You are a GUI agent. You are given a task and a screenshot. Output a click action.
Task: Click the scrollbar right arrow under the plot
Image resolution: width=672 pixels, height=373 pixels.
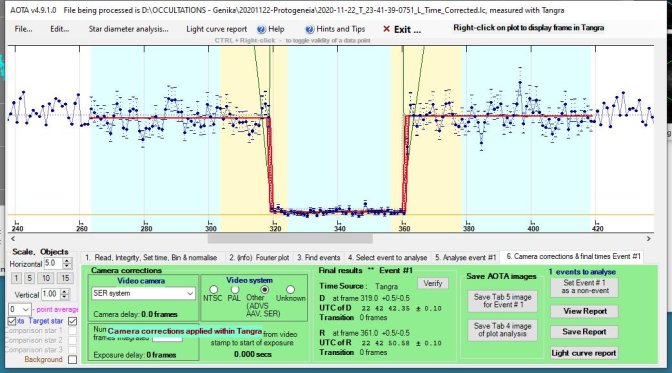(x=648, y=238)
